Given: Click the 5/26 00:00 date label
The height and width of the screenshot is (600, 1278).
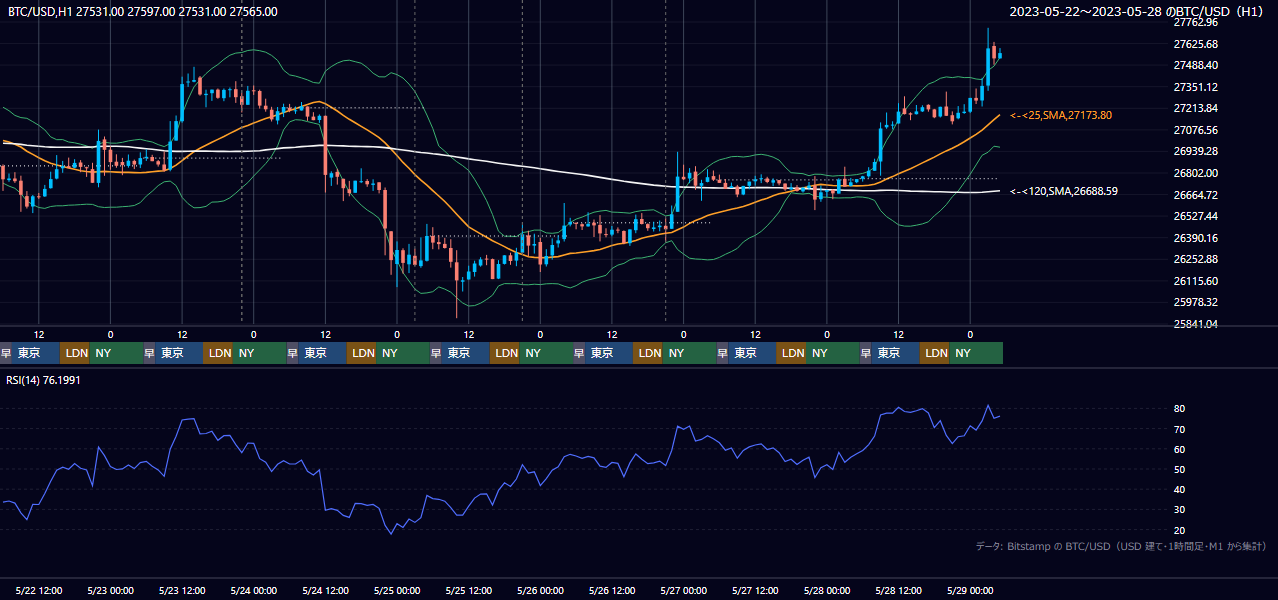Looking at the screenshot, I should click(540, 590).
